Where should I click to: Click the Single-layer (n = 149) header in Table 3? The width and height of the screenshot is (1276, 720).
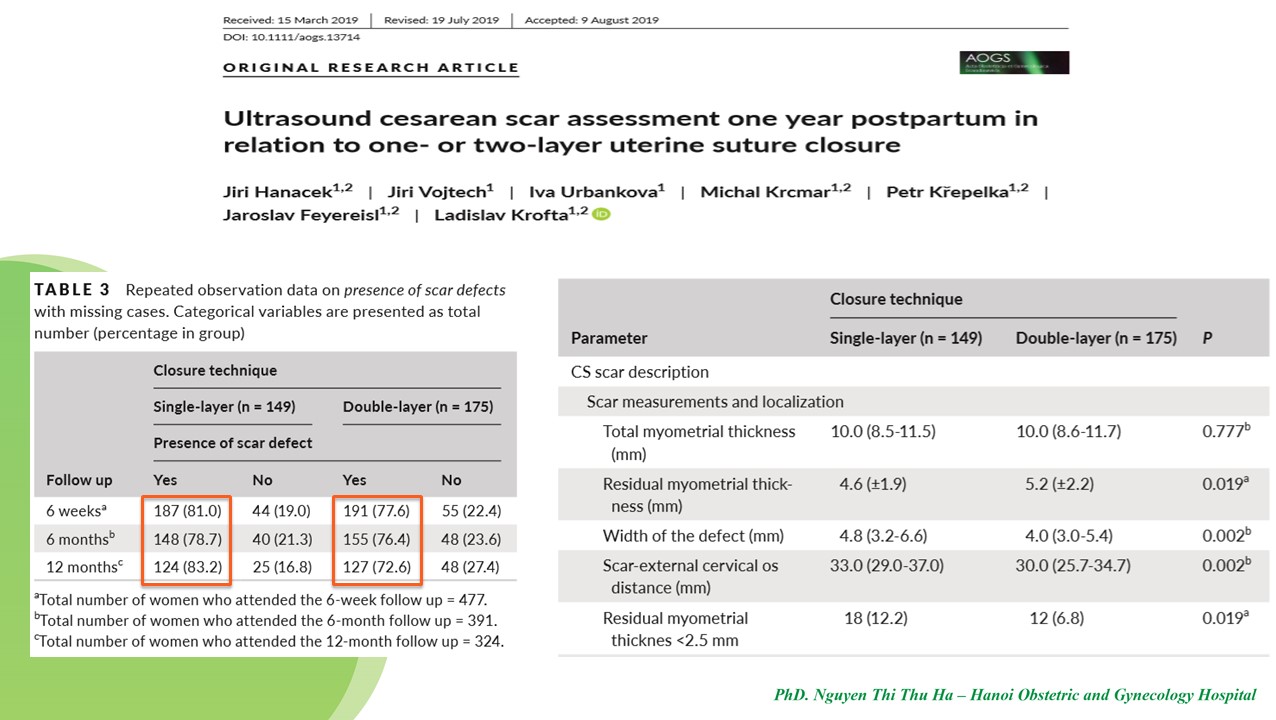click(x=224, y=406)
